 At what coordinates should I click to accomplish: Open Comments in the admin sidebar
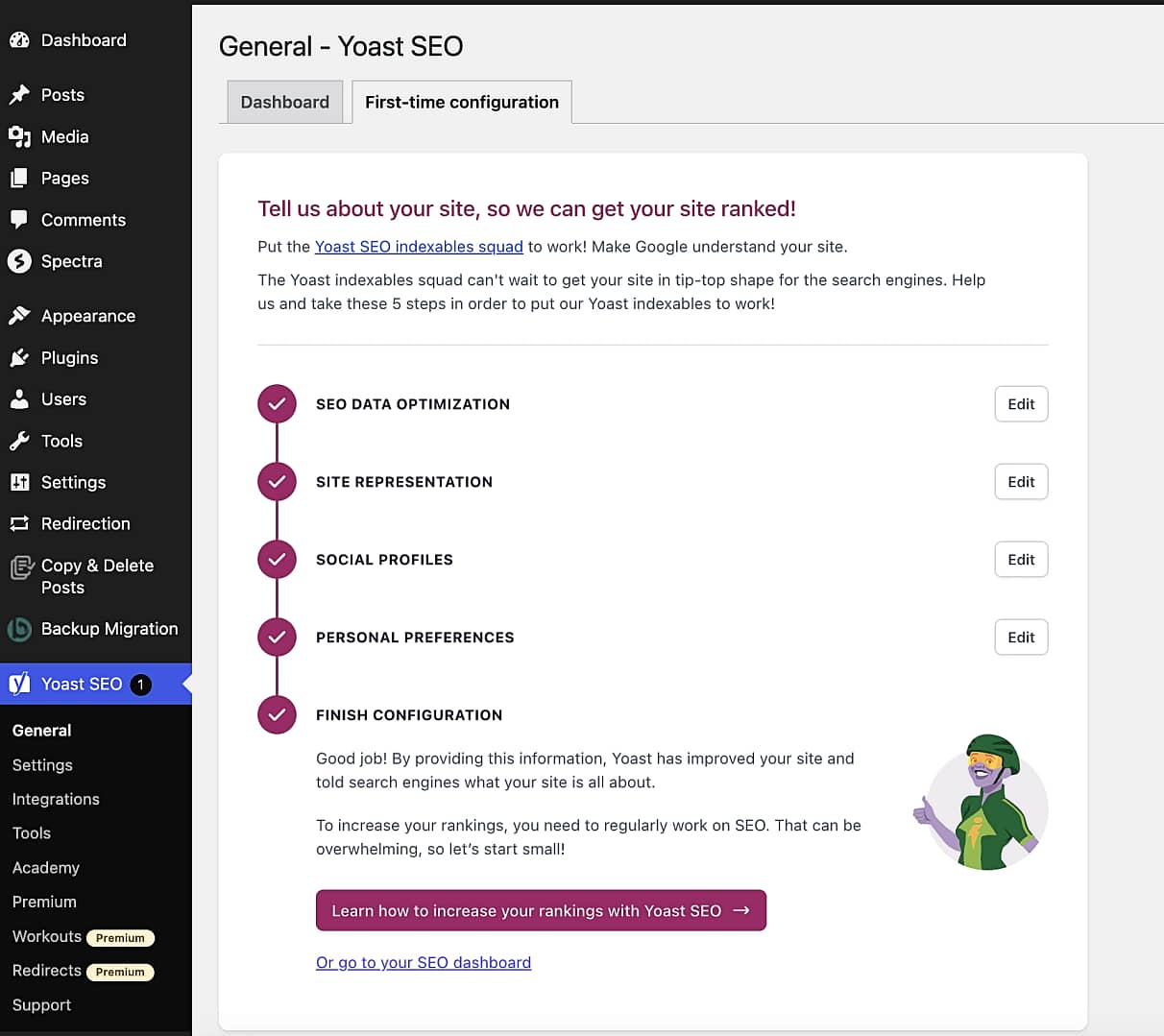pos(84,220)
